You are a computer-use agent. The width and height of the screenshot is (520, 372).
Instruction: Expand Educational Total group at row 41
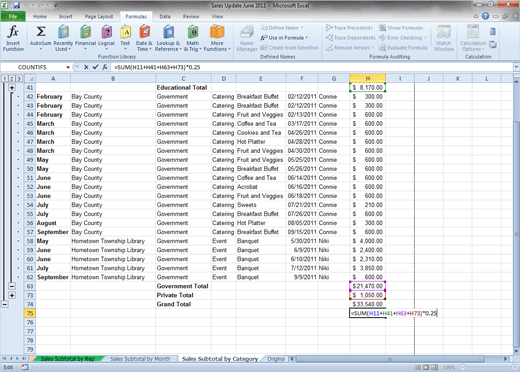pyautogui.click(x=12, y=88)
